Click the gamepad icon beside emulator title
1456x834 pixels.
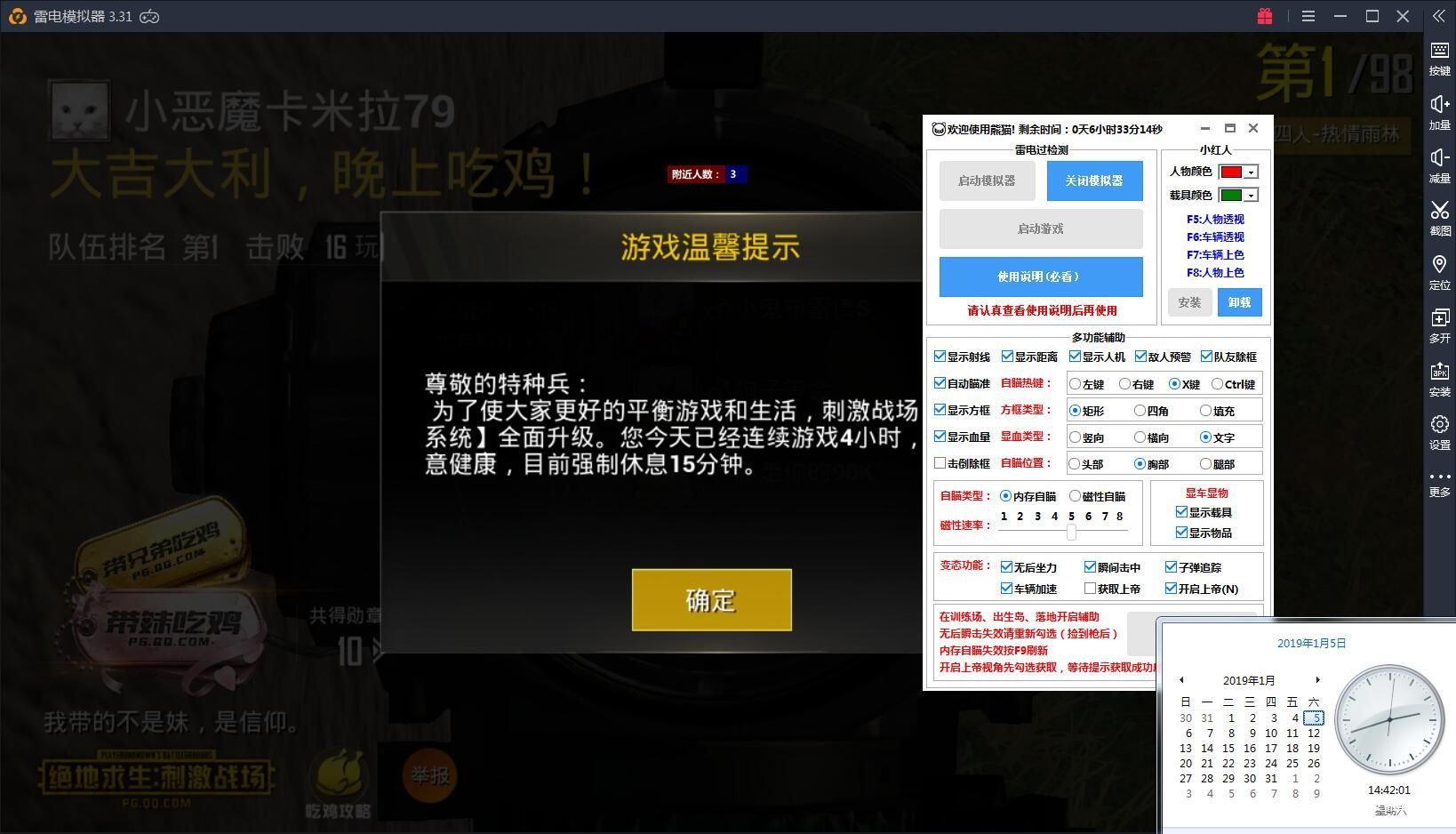(149, 16)
